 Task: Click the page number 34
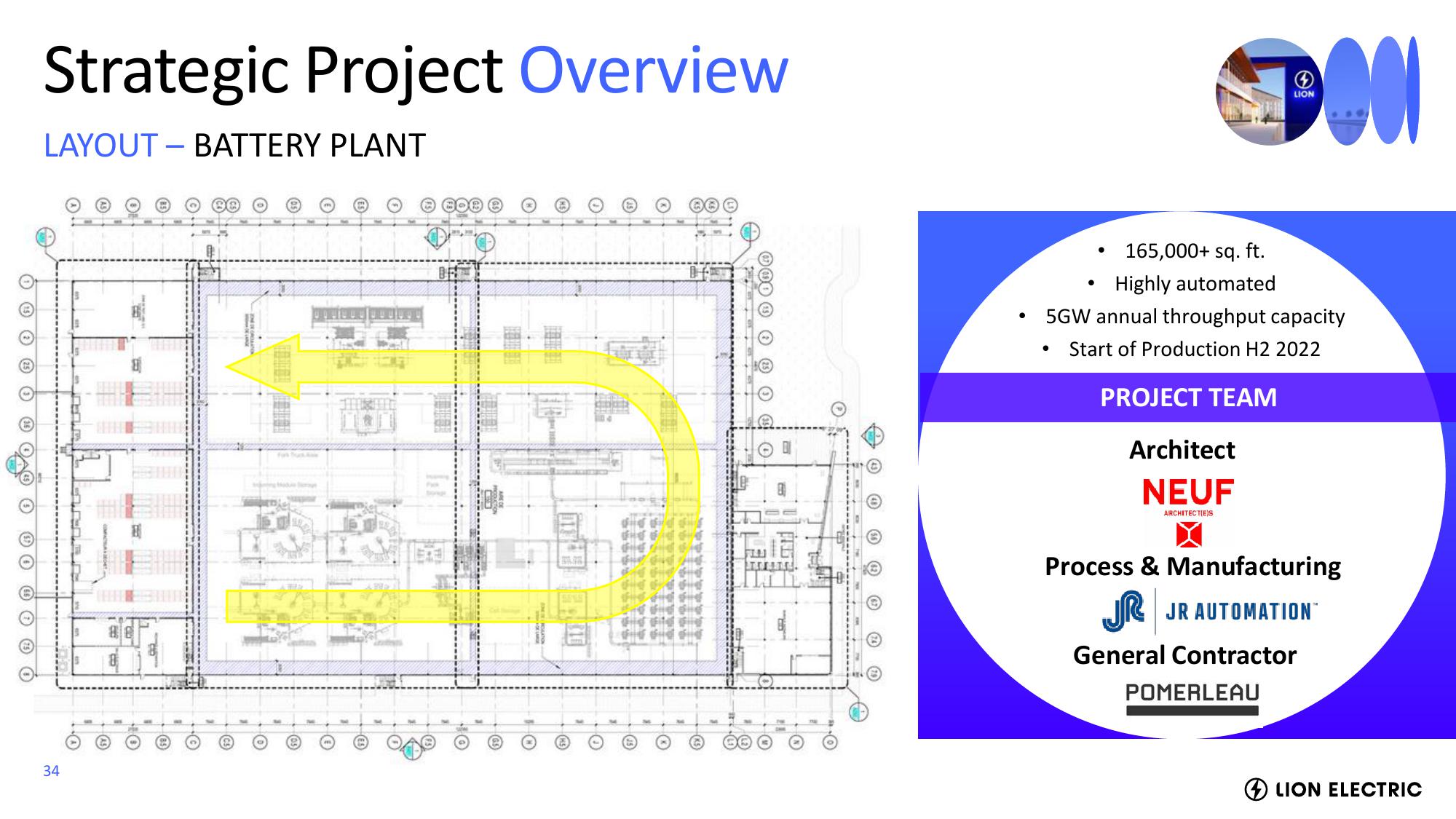point(51,771)
